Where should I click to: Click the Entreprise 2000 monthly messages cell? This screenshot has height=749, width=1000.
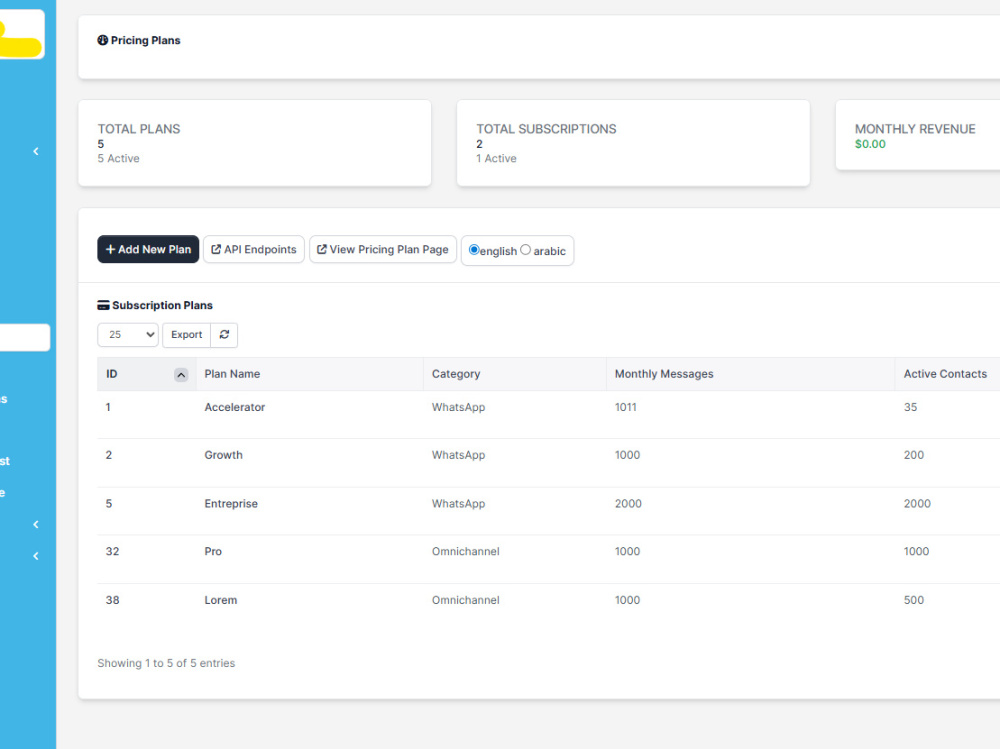click(x=628, y=503)
